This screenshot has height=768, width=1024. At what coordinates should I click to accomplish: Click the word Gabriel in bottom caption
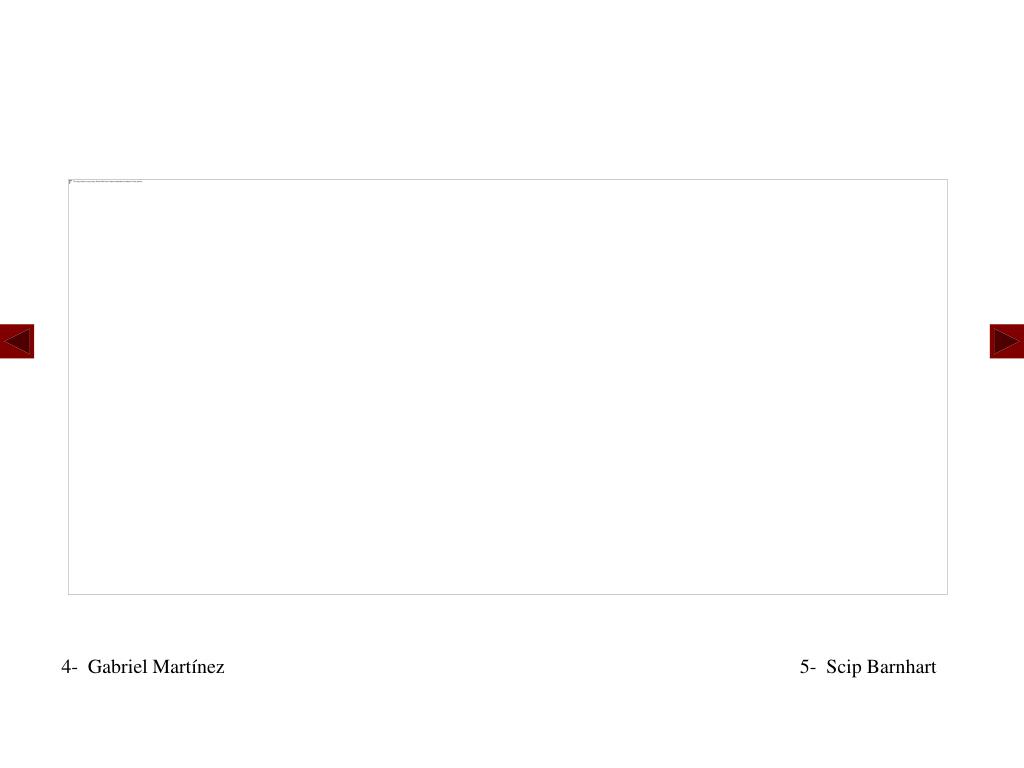(x=118, y=667)
